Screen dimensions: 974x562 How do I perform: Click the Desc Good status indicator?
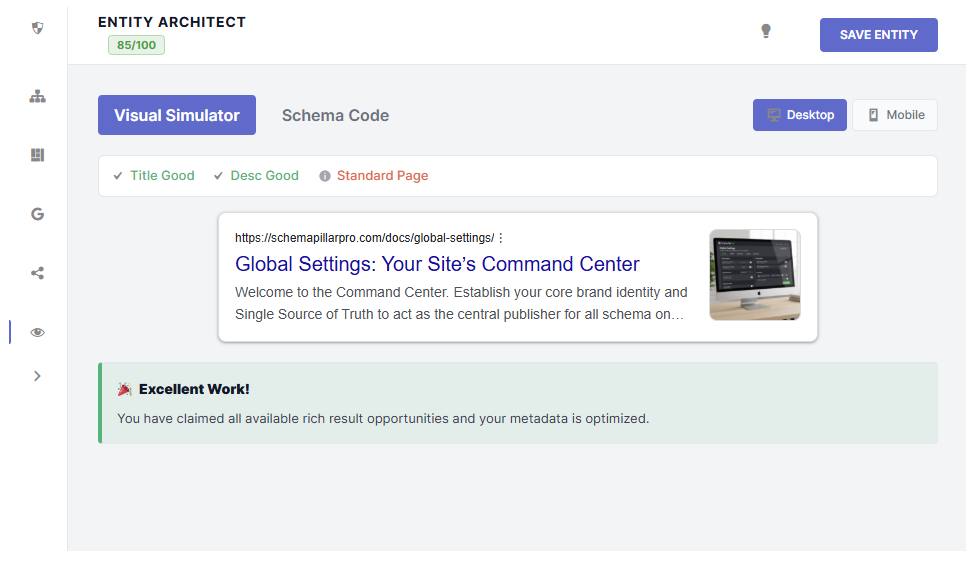click(x=257, y=176)
